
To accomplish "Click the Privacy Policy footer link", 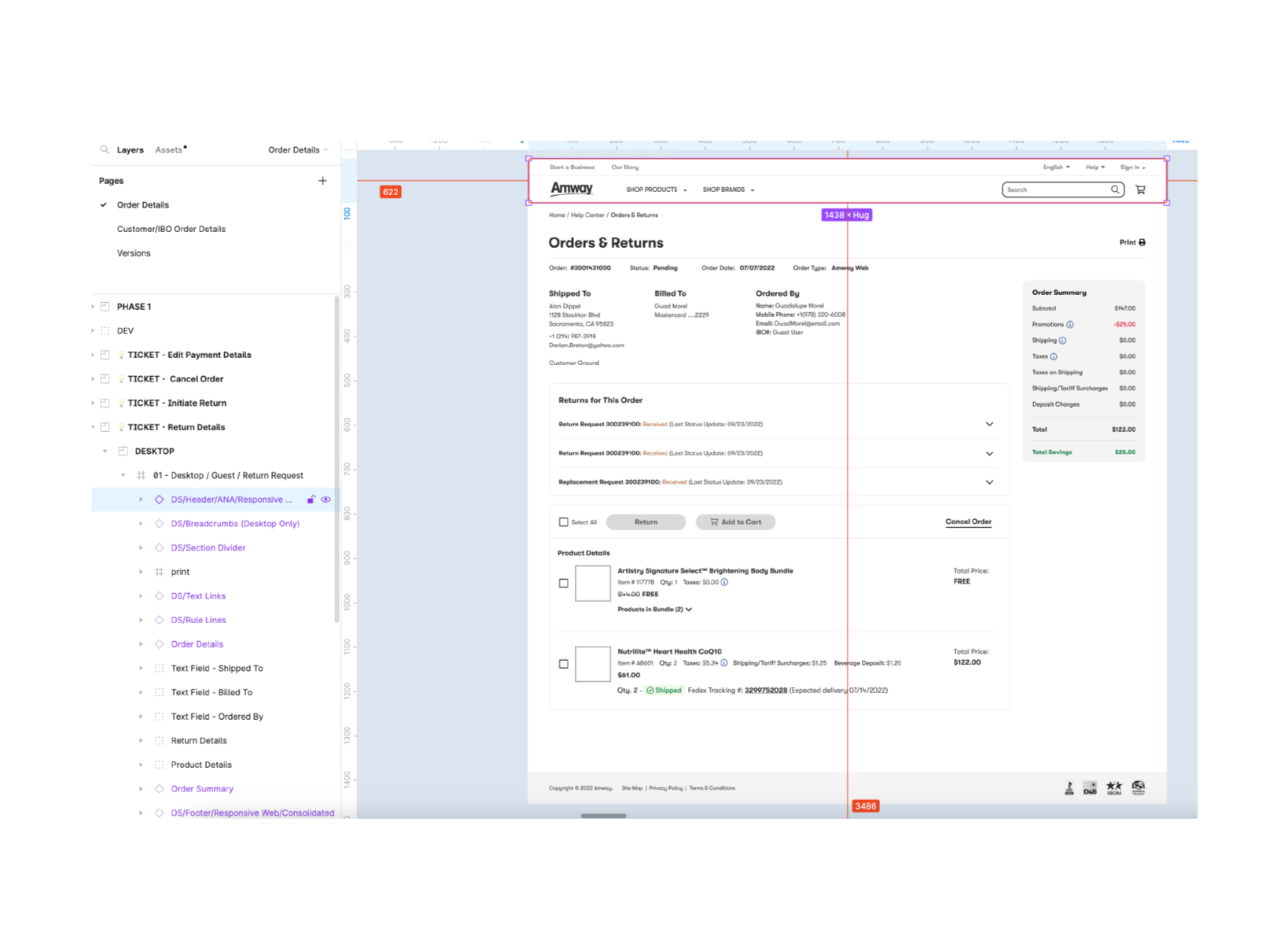I will (666, 788).
